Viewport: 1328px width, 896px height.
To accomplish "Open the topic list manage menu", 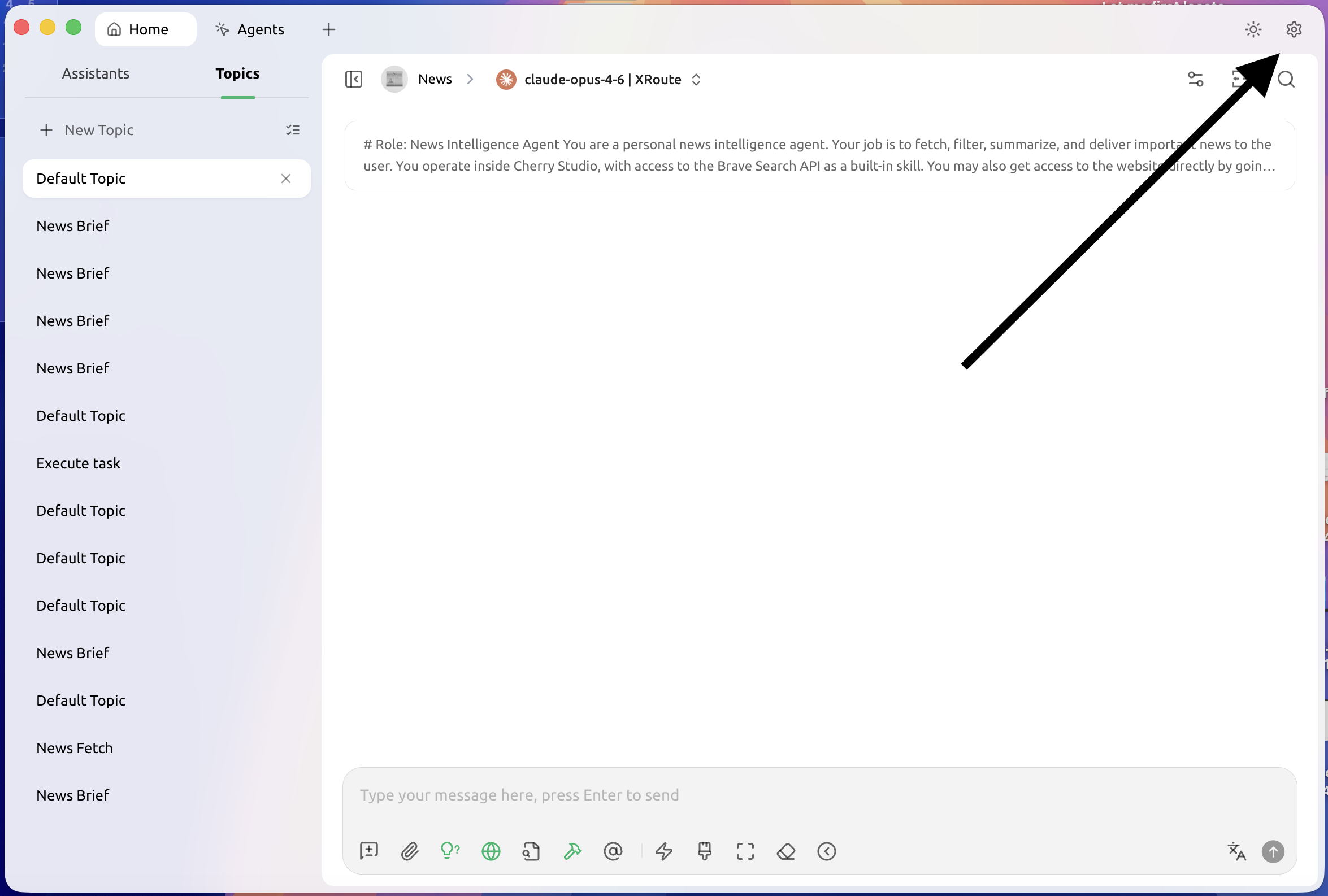I will click(293, 131).
